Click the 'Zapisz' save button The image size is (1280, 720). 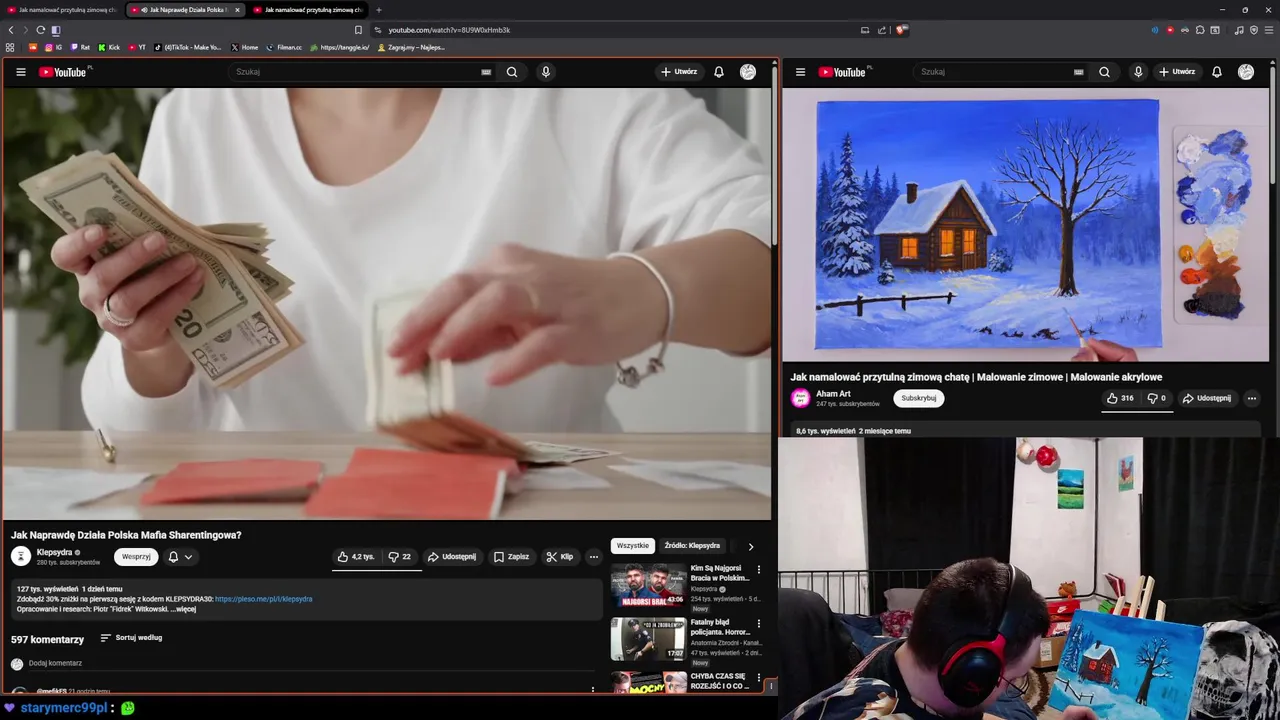click(x=512, y=557)
